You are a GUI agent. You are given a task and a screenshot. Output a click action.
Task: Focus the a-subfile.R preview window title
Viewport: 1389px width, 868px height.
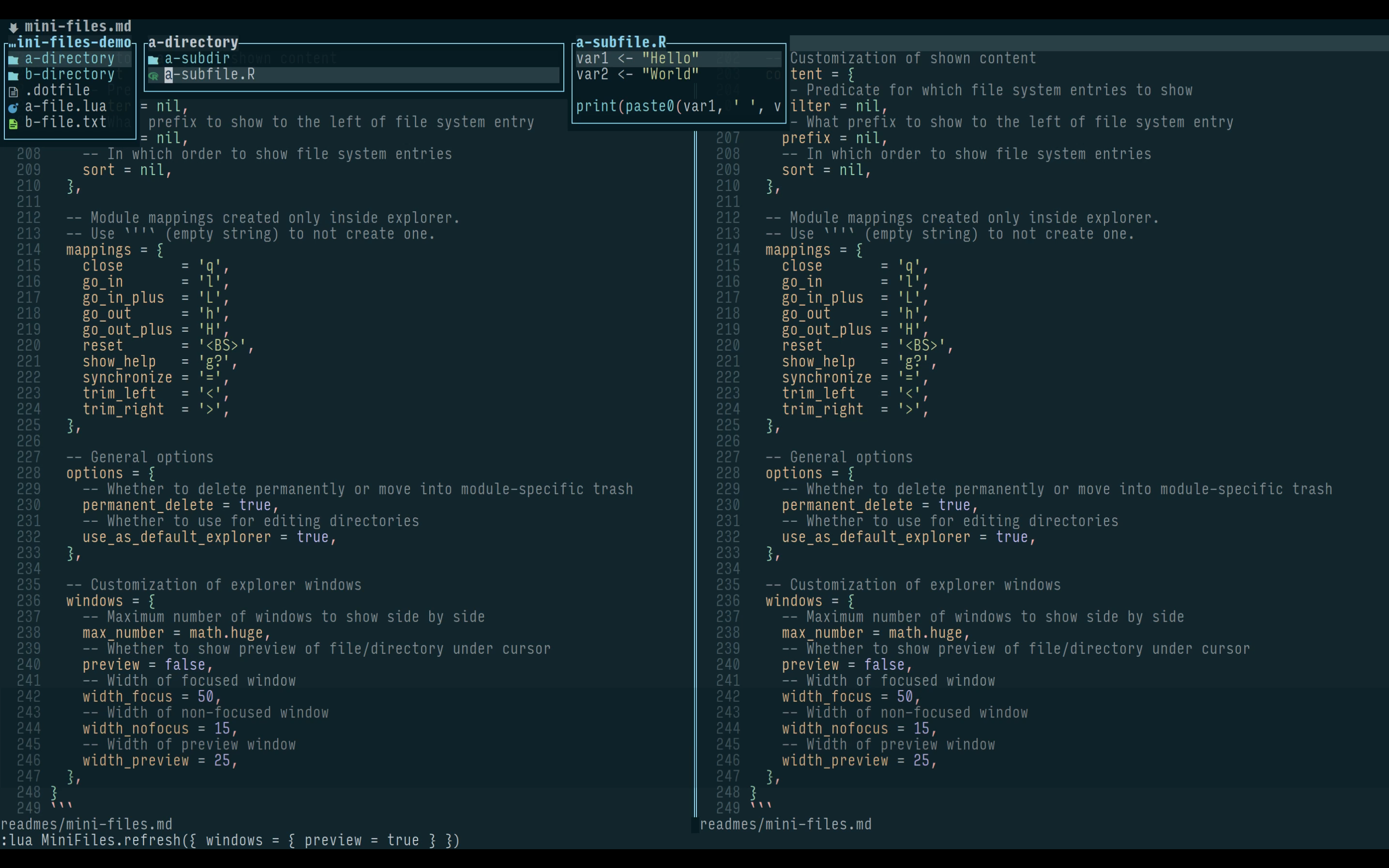pyautogui.click(x=620, y=42)
